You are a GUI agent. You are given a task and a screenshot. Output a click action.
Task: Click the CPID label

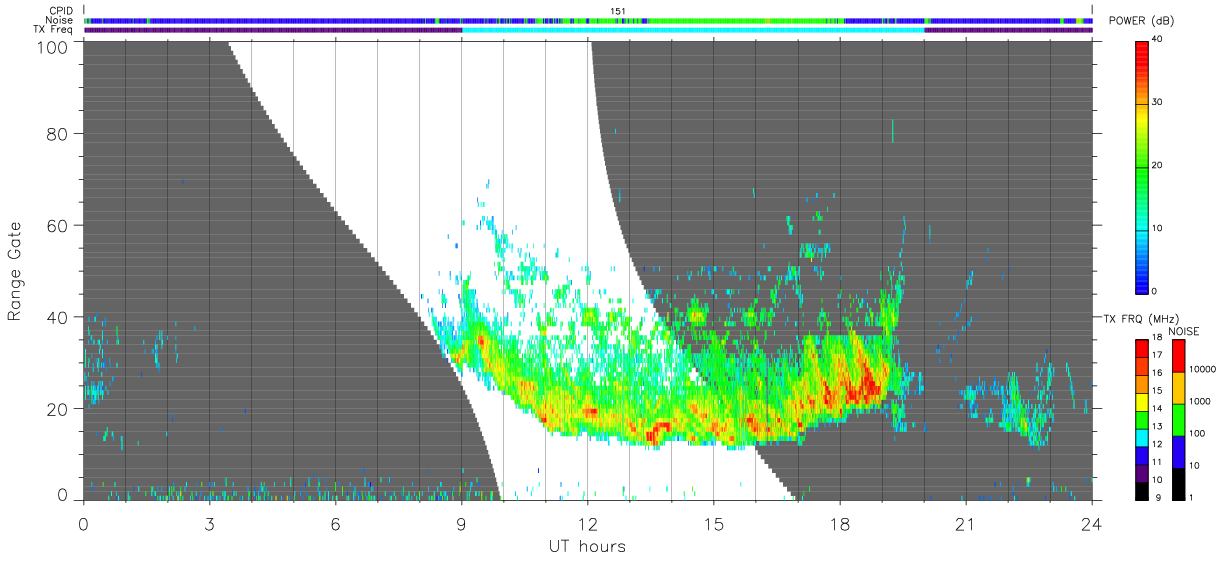60,11
